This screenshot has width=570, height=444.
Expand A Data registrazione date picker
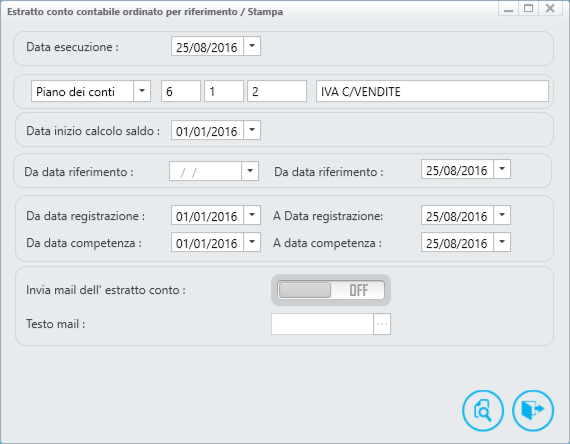502,215
